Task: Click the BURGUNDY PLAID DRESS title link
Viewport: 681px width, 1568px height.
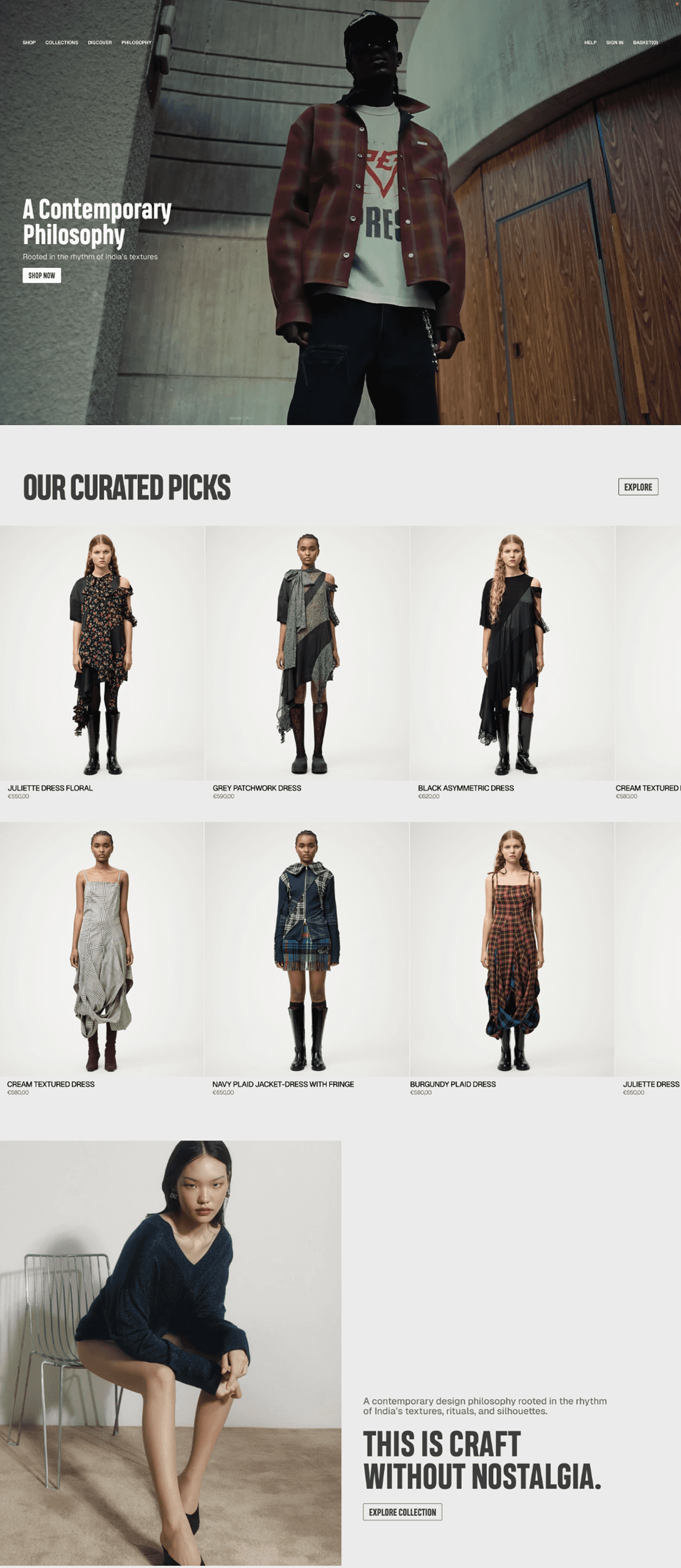Action: [x=453, y=1084]
